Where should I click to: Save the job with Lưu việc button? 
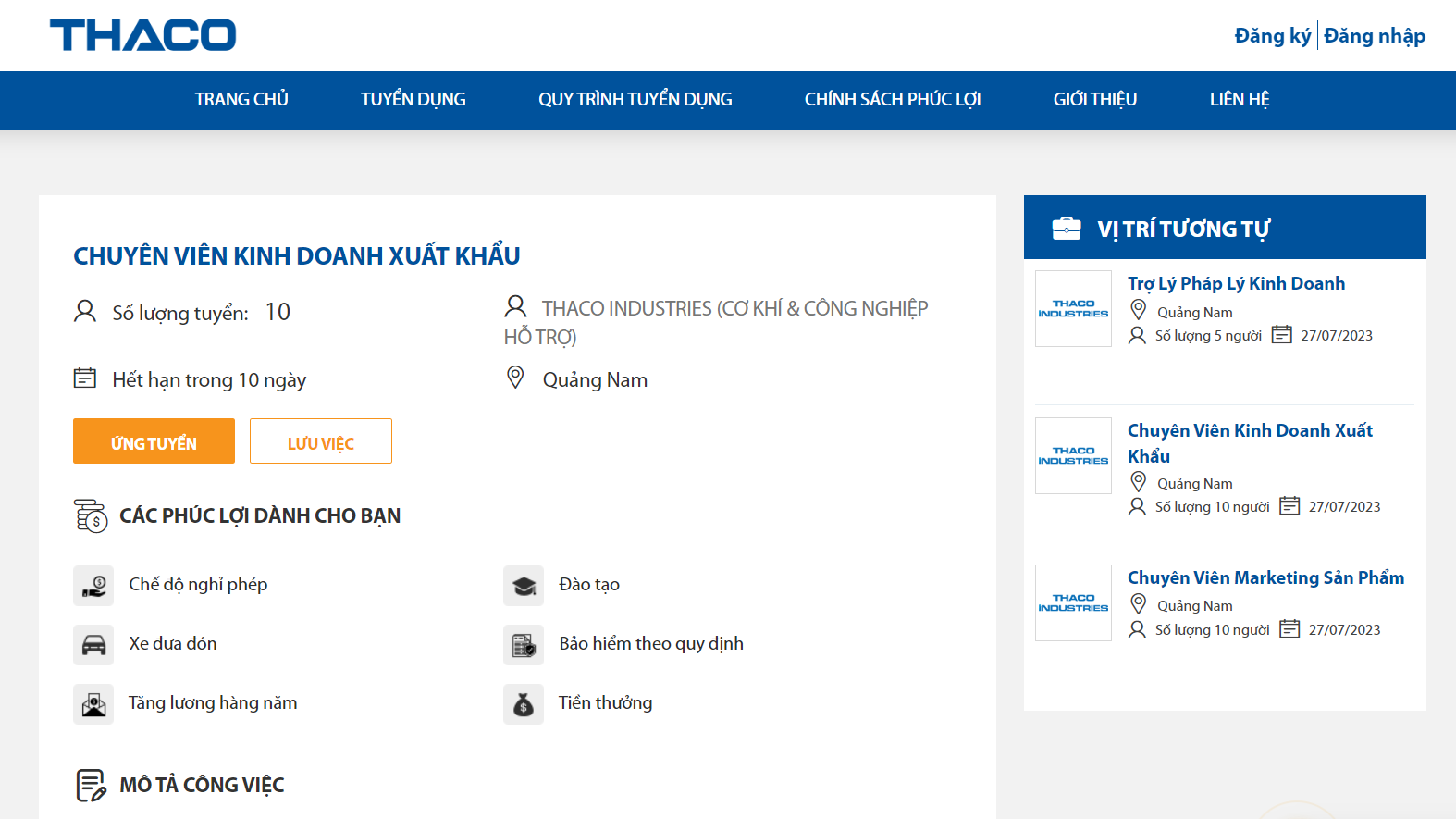tap(321, 441)
